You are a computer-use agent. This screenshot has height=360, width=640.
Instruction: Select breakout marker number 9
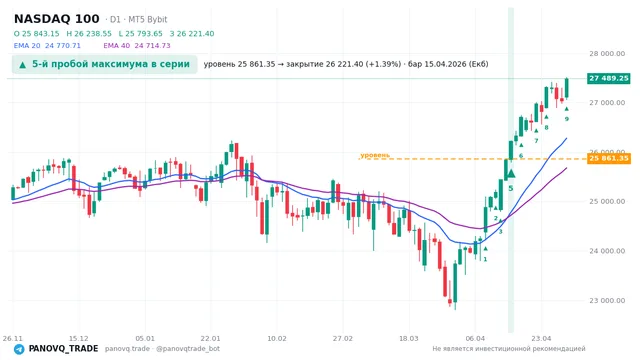point(567,119)
